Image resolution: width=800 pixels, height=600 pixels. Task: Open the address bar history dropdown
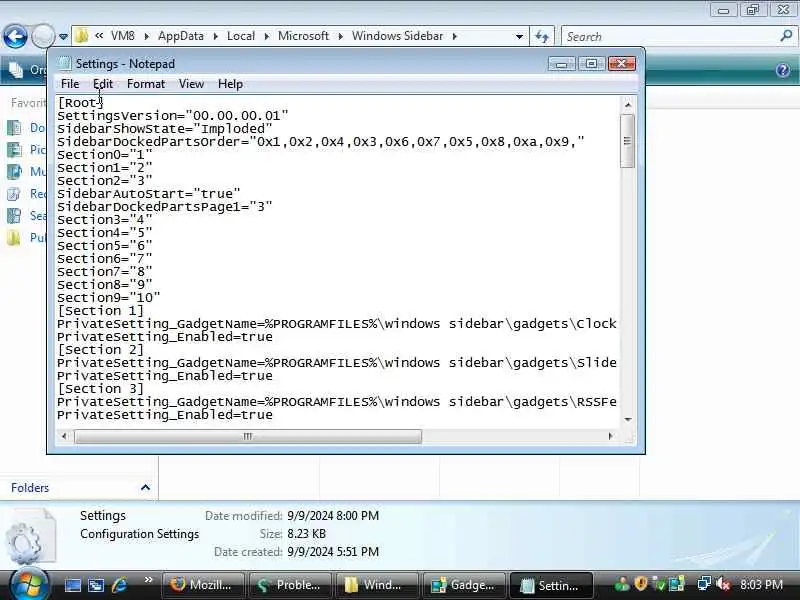point(519,37)
